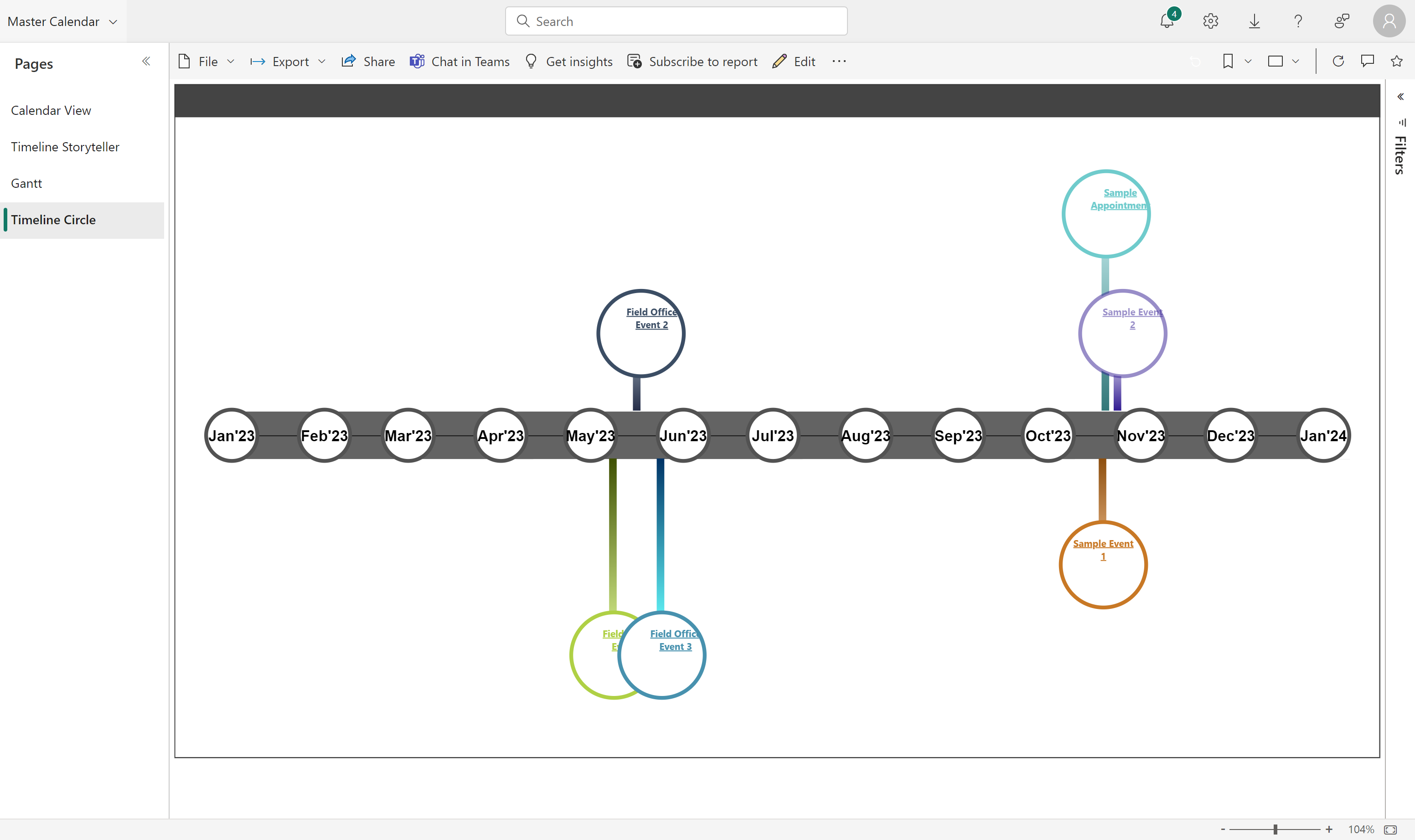
Task: Click the Share toolbar button
Action: 368,61
